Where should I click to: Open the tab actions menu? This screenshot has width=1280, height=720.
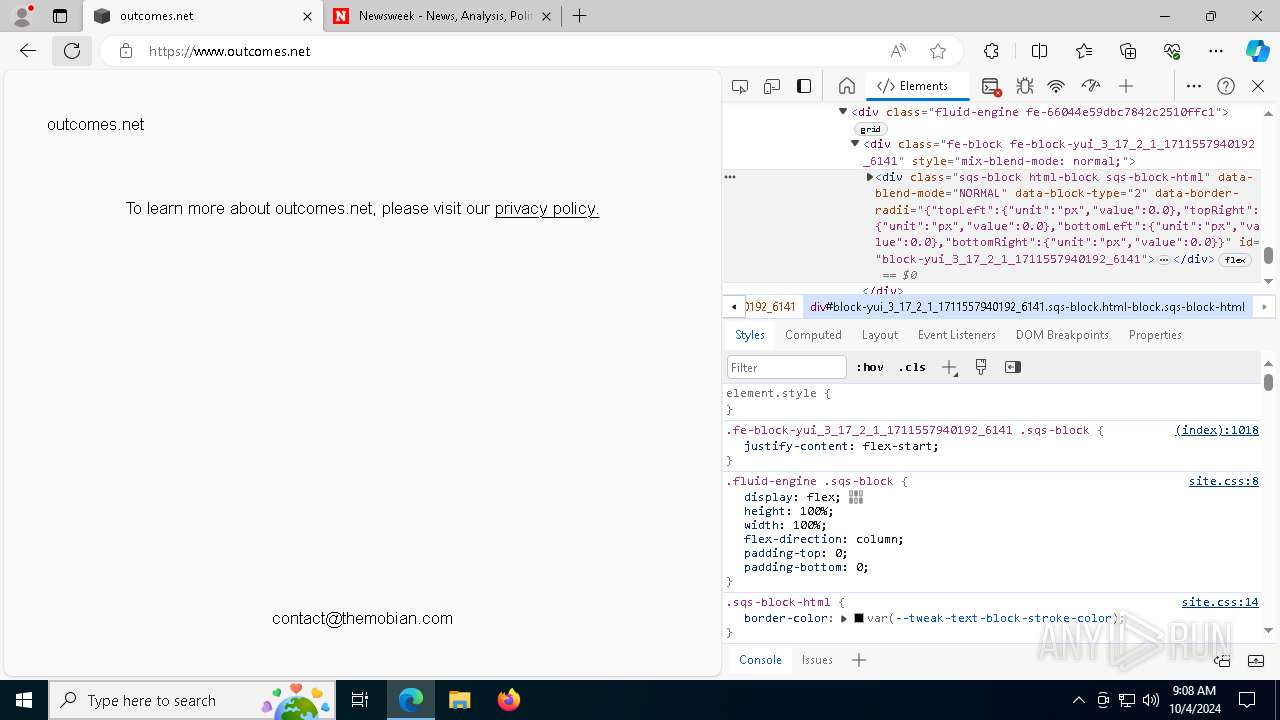(60, 16)
